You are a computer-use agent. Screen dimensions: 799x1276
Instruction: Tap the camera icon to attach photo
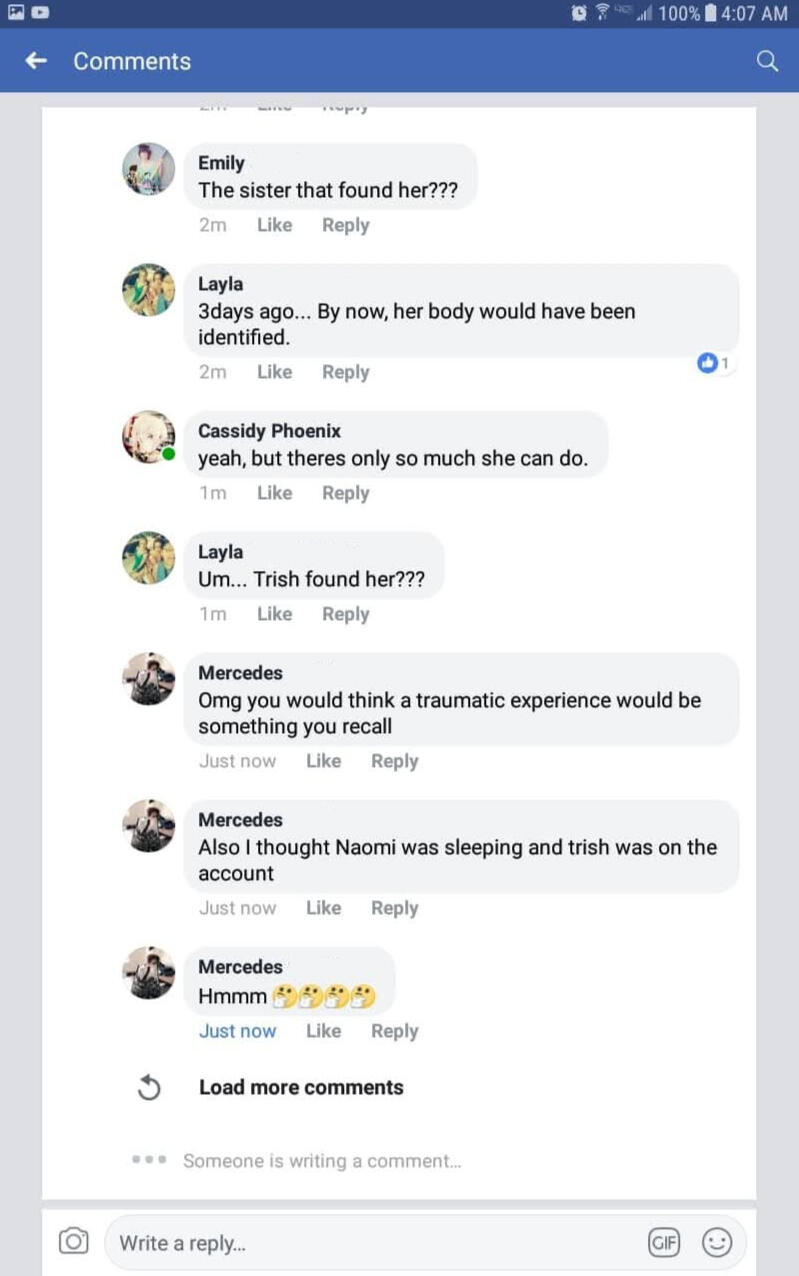click(73, 1242)
